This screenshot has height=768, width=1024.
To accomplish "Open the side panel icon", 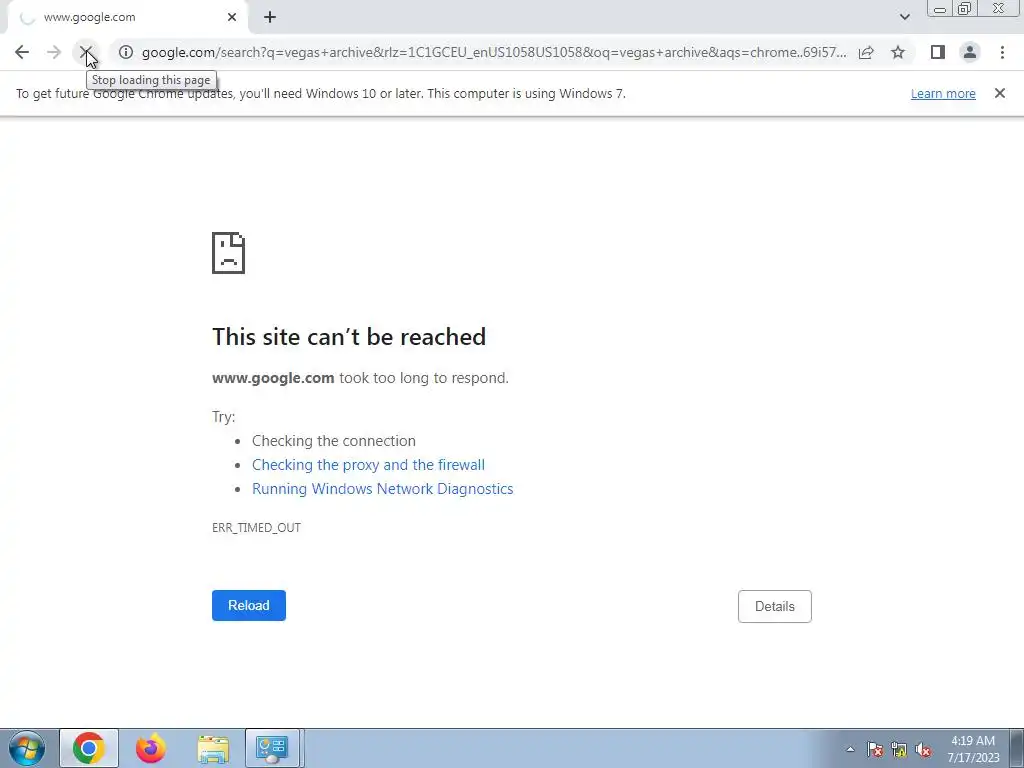I will click(938, 52).
